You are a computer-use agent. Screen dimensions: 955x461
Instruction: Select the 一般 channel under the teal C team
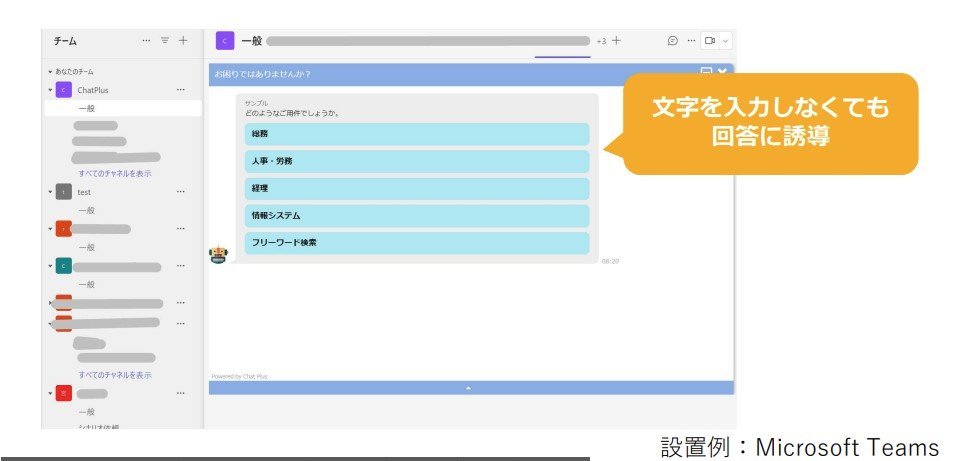(x=87, y=284)
